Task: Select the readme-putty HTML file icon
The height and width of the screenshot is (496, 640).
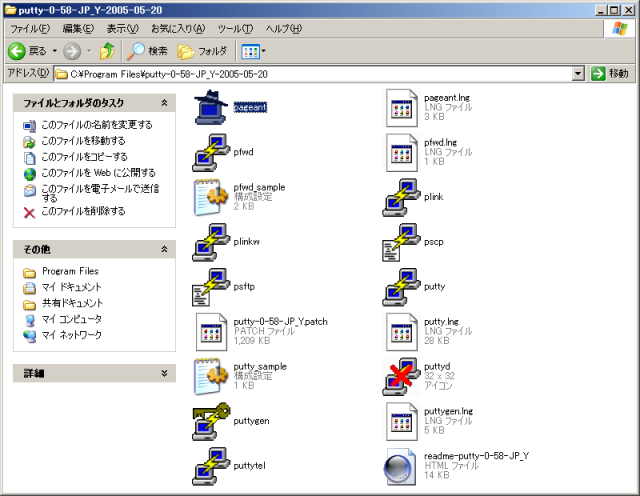Action: point(404,466)
